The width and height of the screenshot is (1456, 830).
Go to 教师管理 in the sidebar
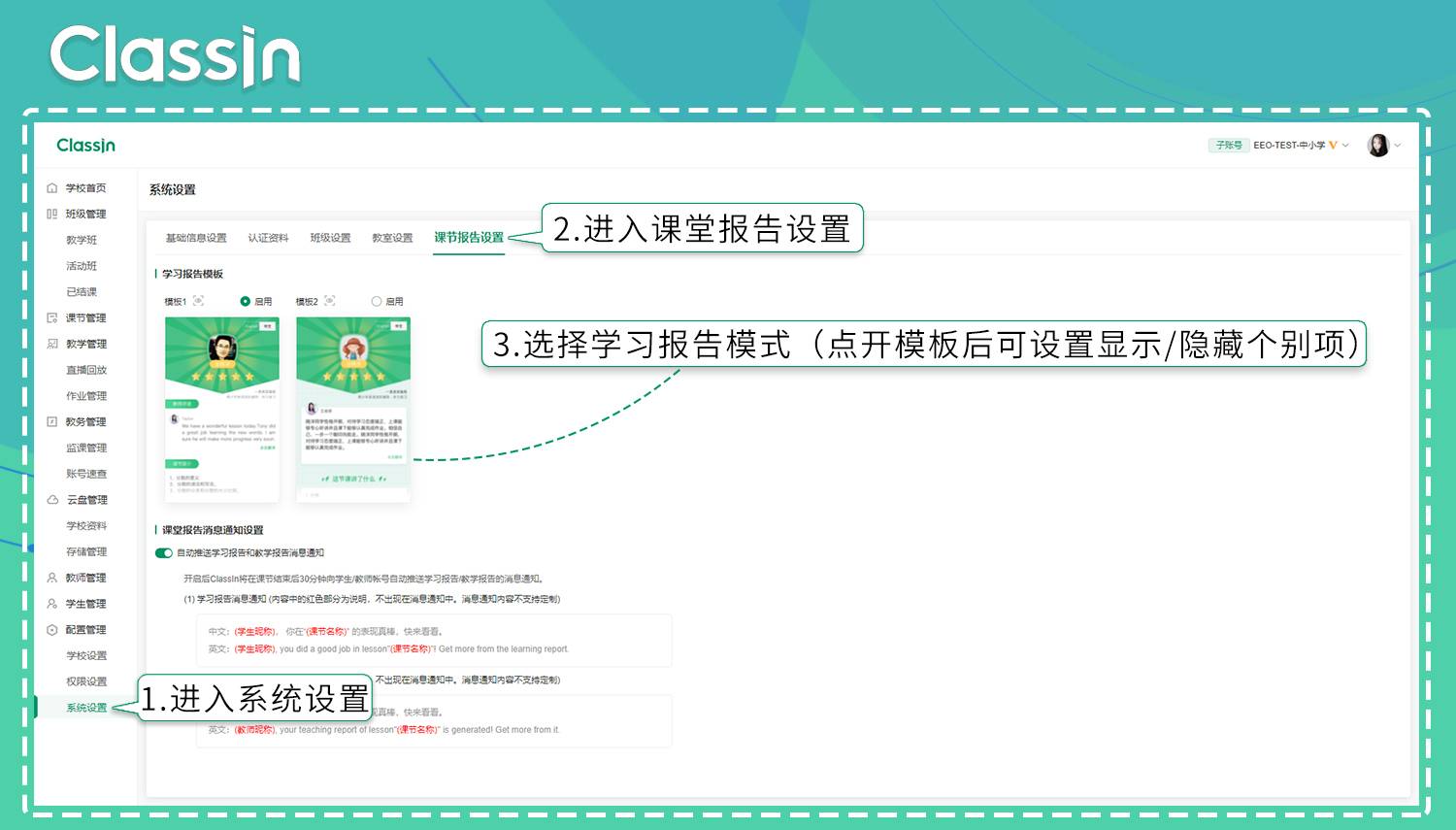(85, 578)
